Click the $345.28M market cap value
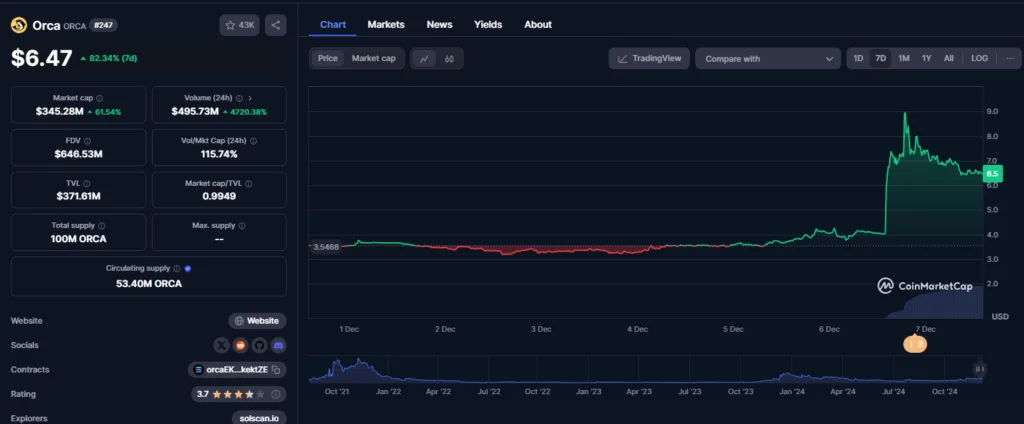This screenshot has width=1024, height=424. pos(59,112)
